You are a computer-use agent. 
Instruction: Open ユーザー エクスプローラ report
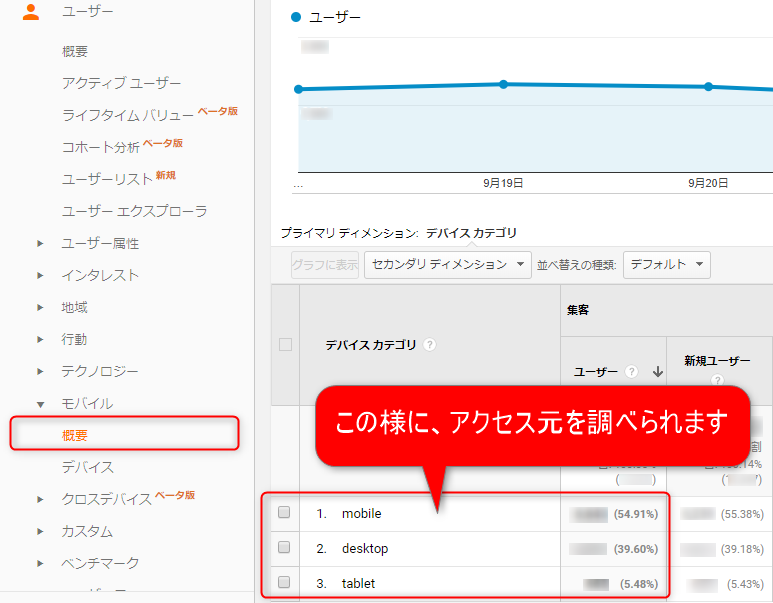[135, 211]
